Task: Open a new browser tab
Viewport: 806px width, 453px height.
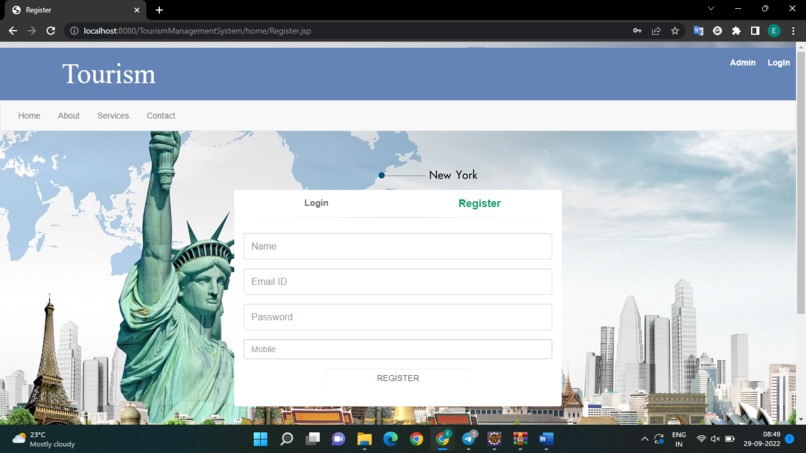Action: click(x=159, y=10)
